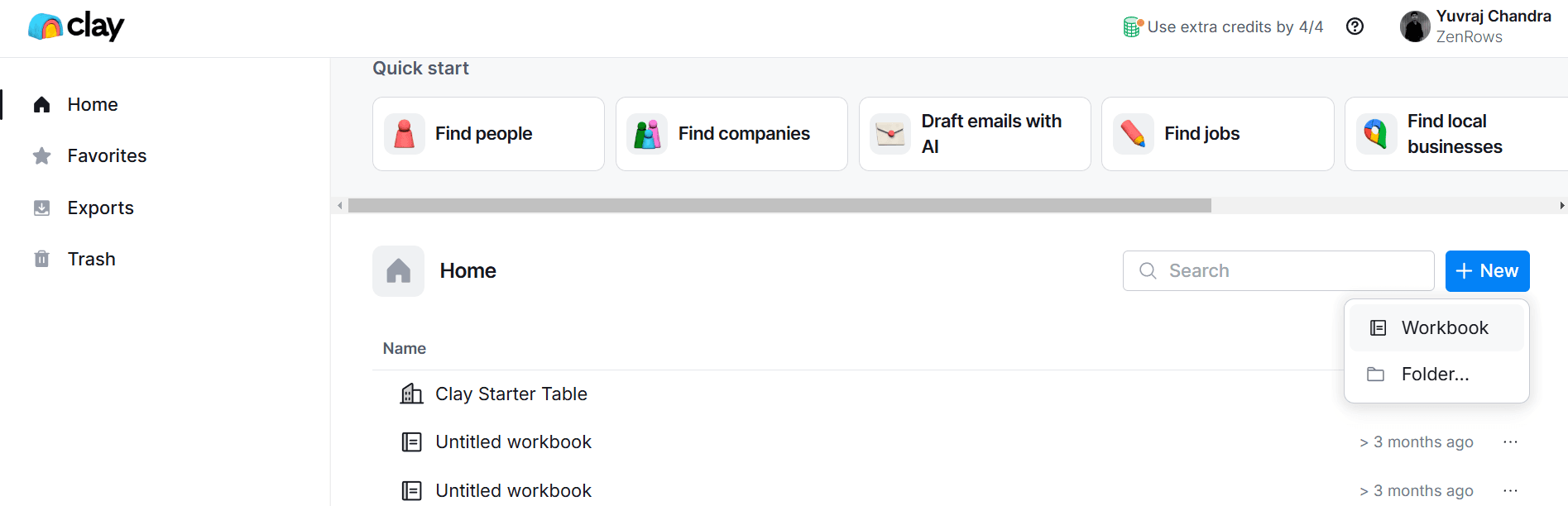Click the Clay logo
Viewport: 1568px width, 506px height.
(76, 26)
